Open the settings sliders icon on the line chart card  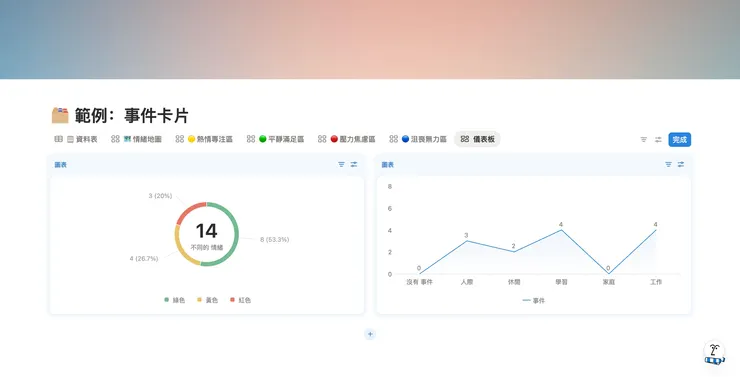681,165
